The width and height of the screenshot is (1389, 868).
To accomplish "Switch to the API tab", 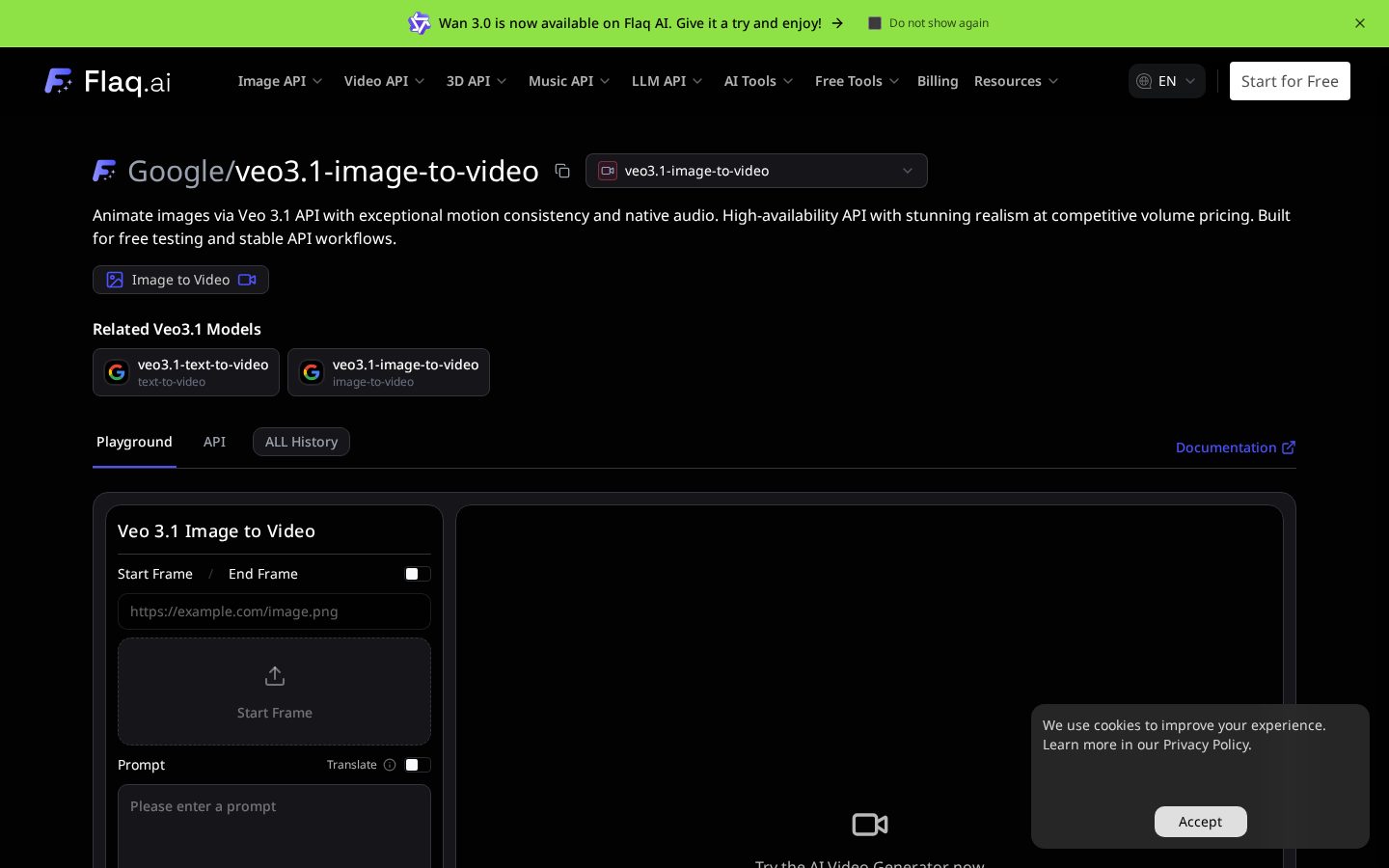I will pos(214,442).
